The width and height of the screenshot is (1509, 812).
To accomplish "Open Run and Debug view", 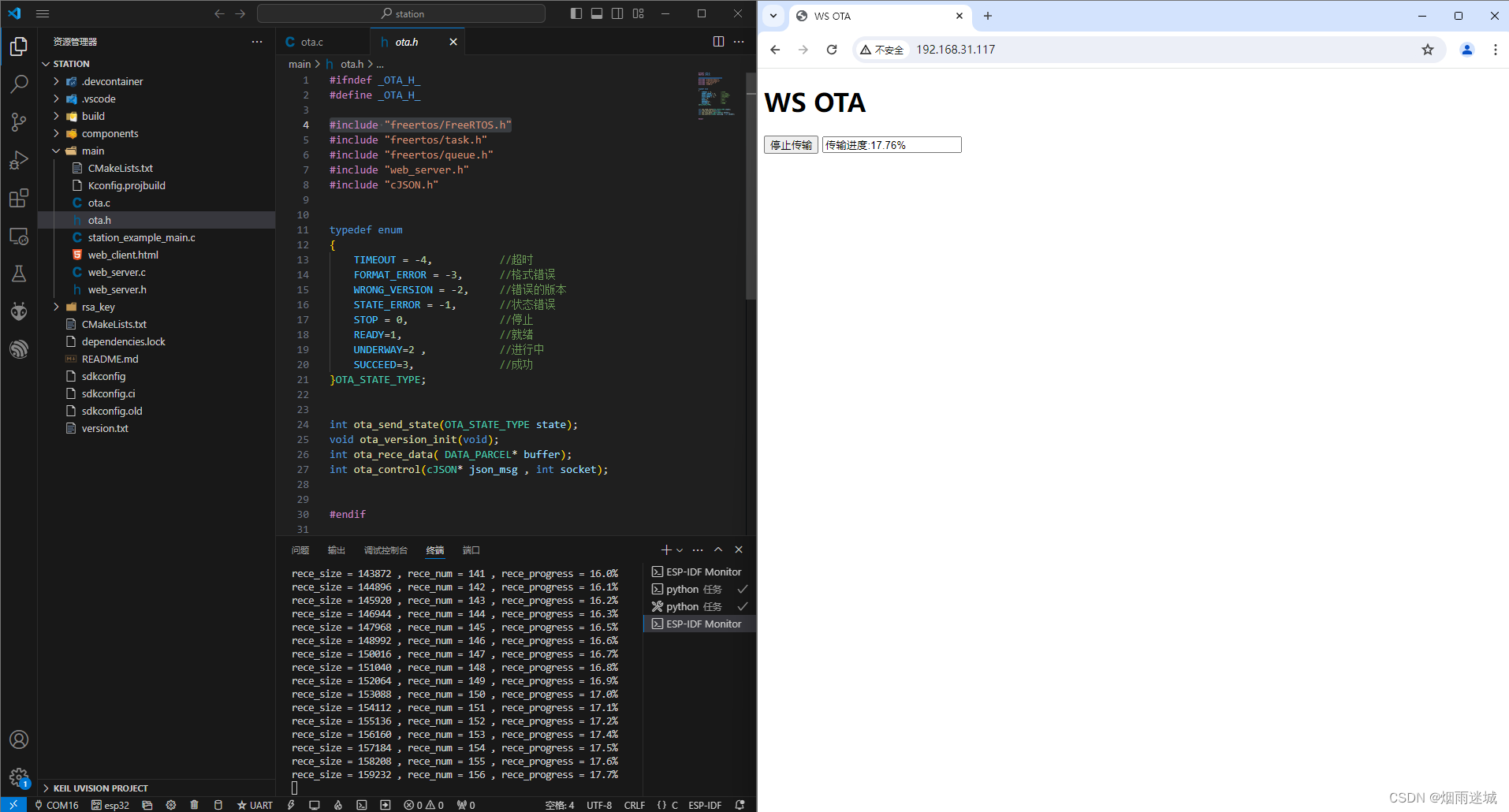I will point(19,160).
